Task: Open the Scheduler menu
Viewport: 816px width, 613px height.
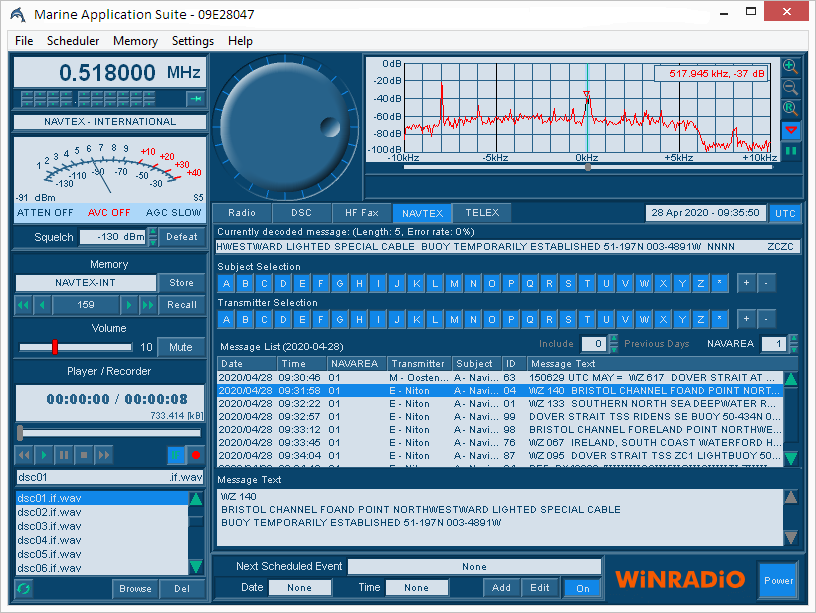Action: (71, 41)
